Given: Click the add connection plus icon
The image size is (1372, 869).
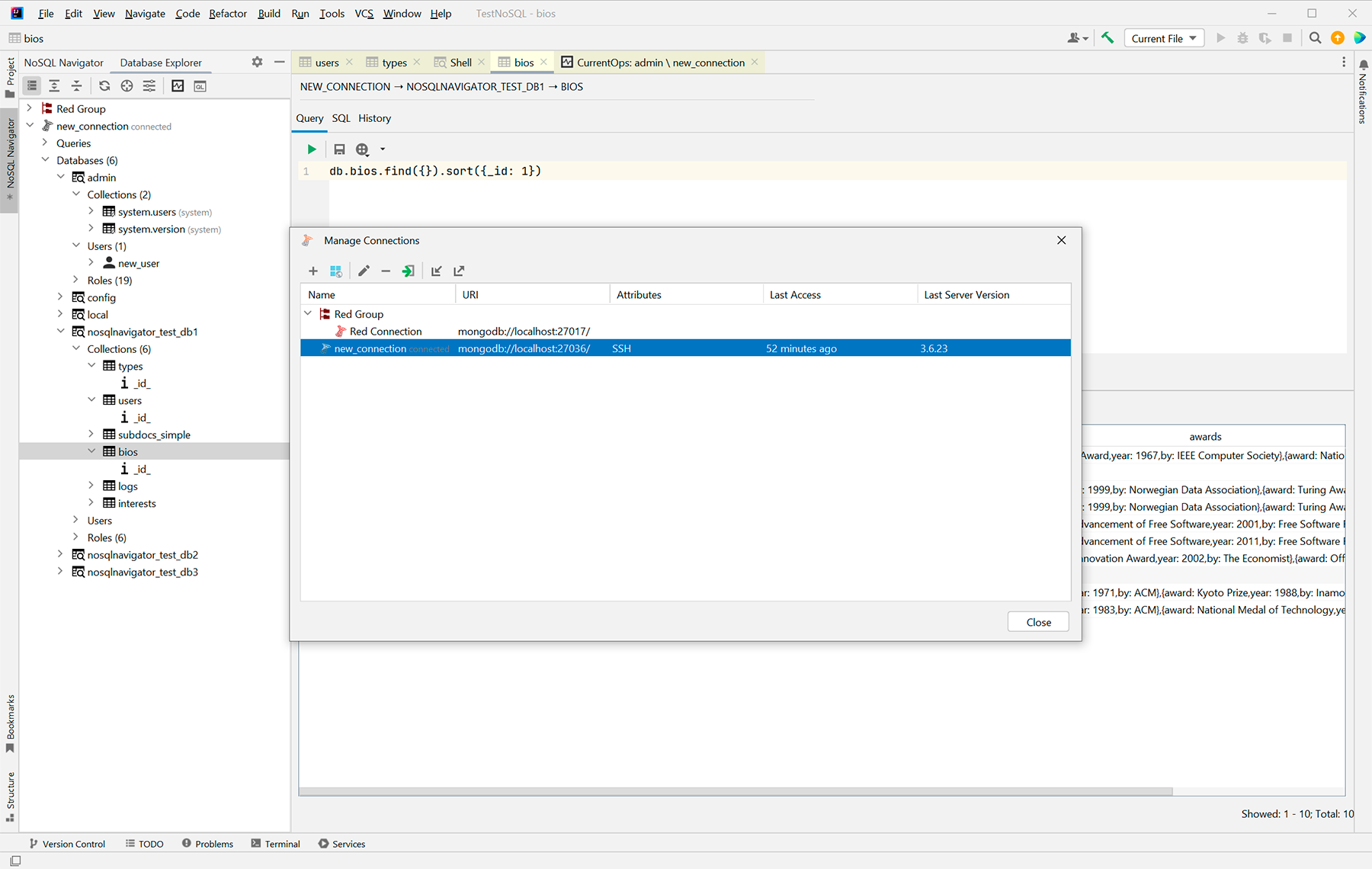Looking at the screenshot, I should click(313, 271).
